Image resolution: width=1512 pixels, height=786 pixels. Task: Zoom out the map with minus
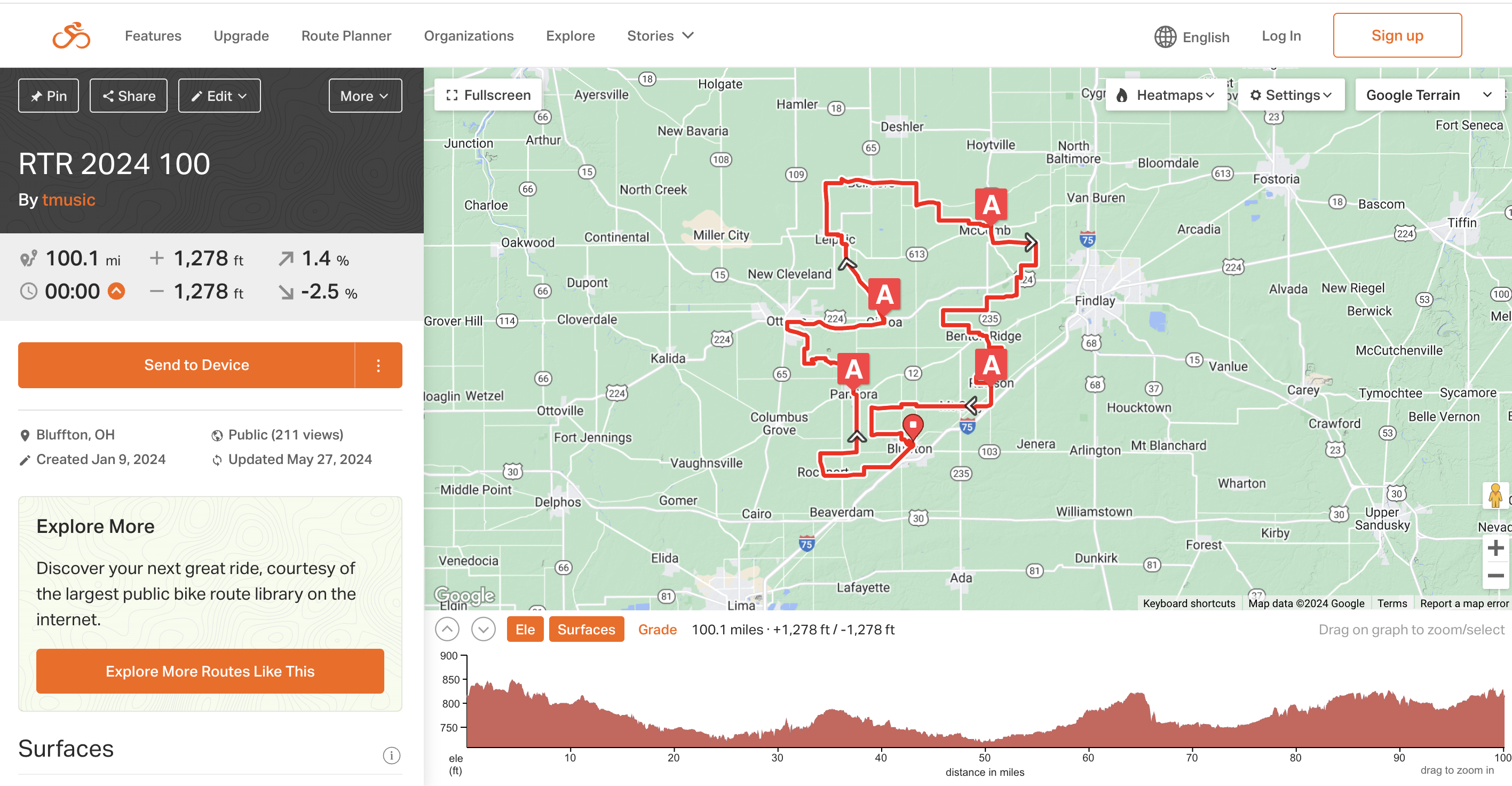tap(1496, 576)
